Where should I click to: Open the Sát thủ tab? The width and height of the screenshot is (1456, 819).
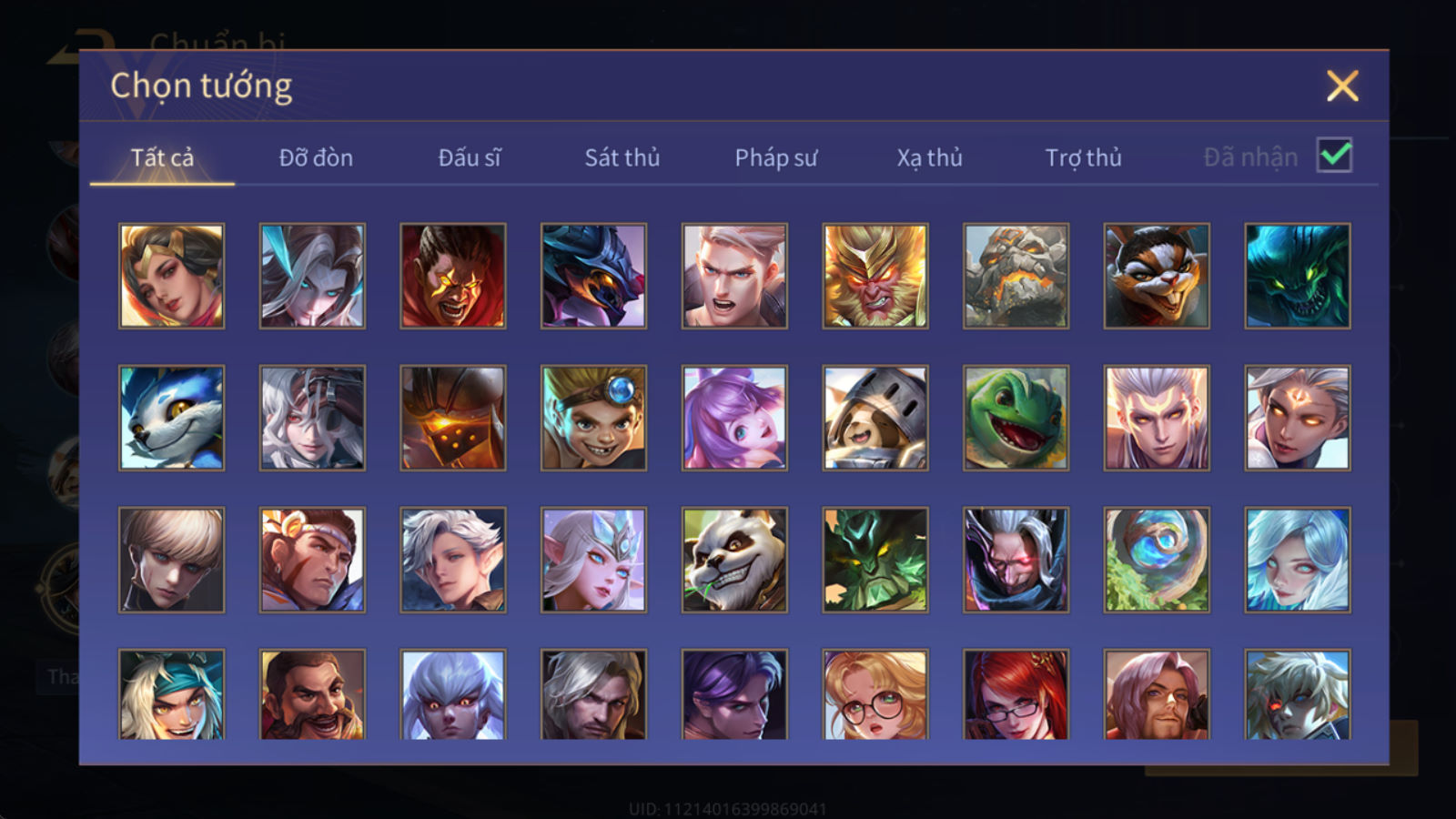tap(622, 157)
